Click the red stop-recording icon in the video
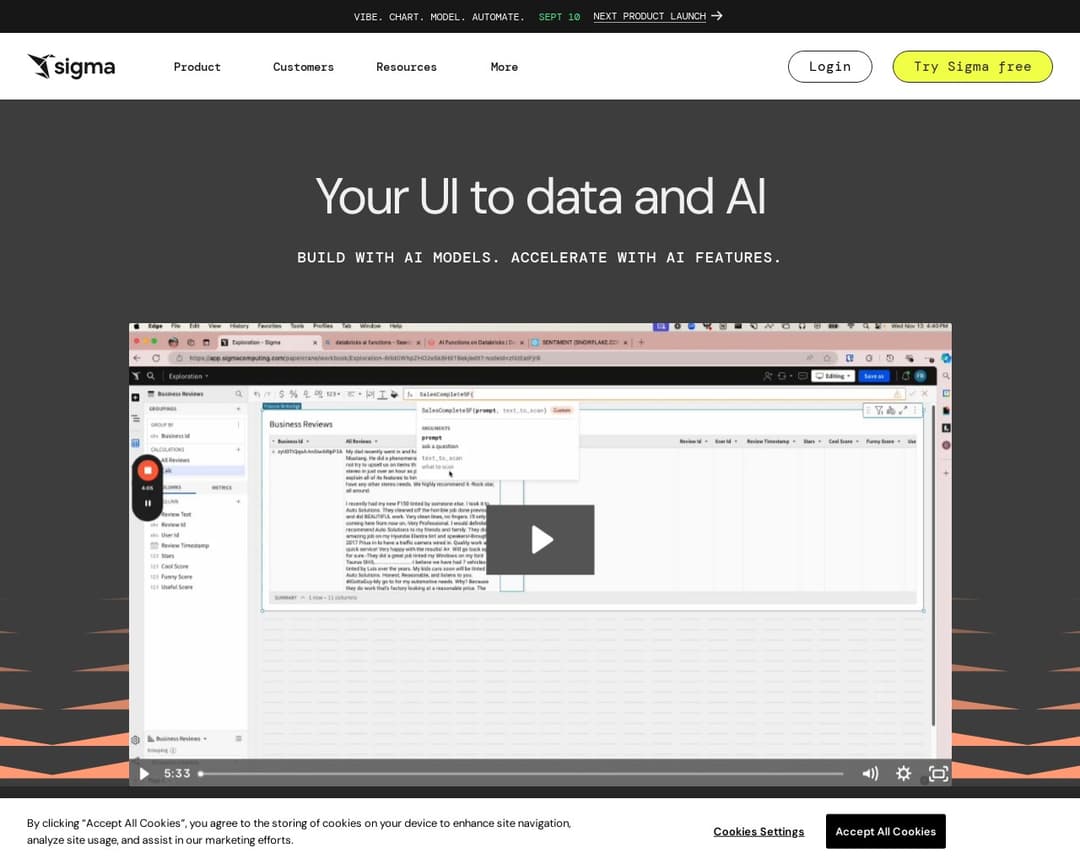Screen dimensions: 1080x864 pyautogui.click(x=147, y=470)
